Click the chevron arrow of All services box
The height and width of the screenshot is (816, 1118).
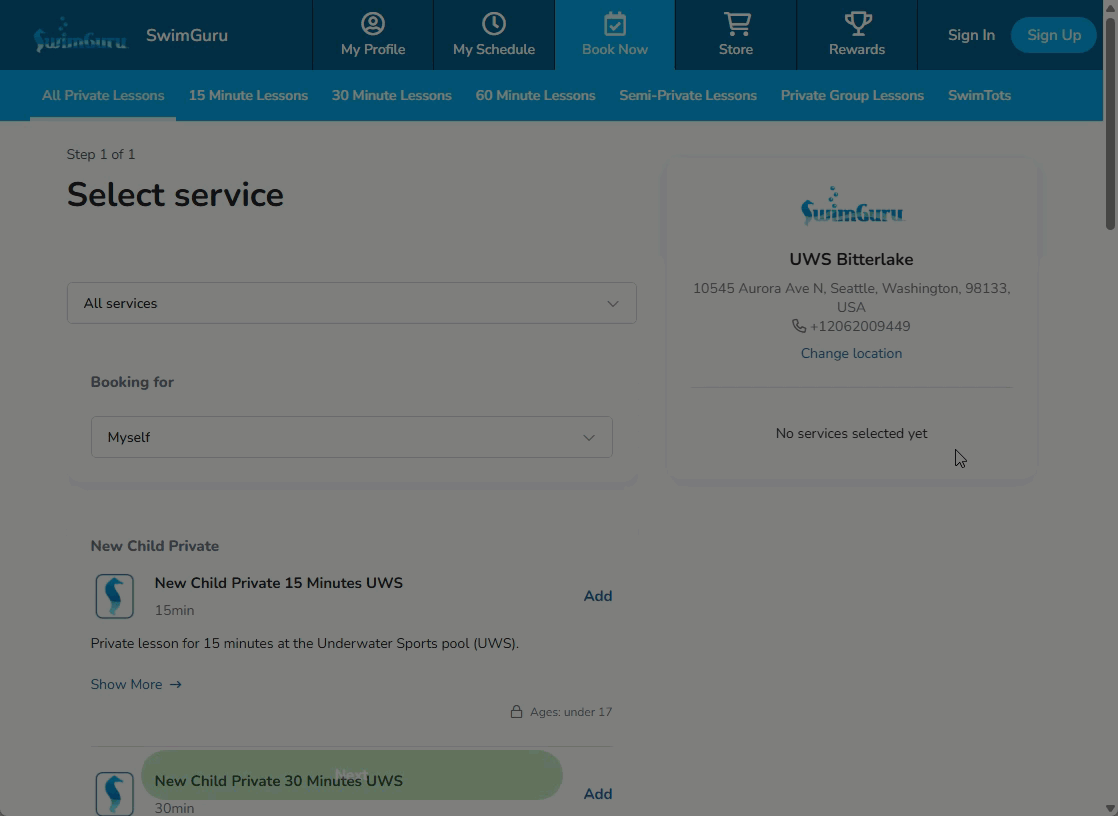612,304
